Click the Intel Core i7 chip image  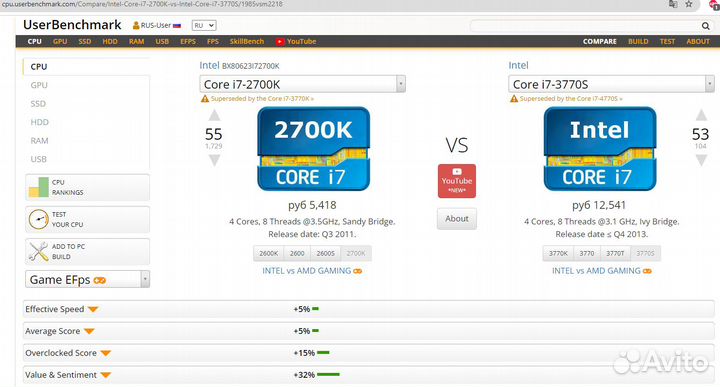(600, 149)
